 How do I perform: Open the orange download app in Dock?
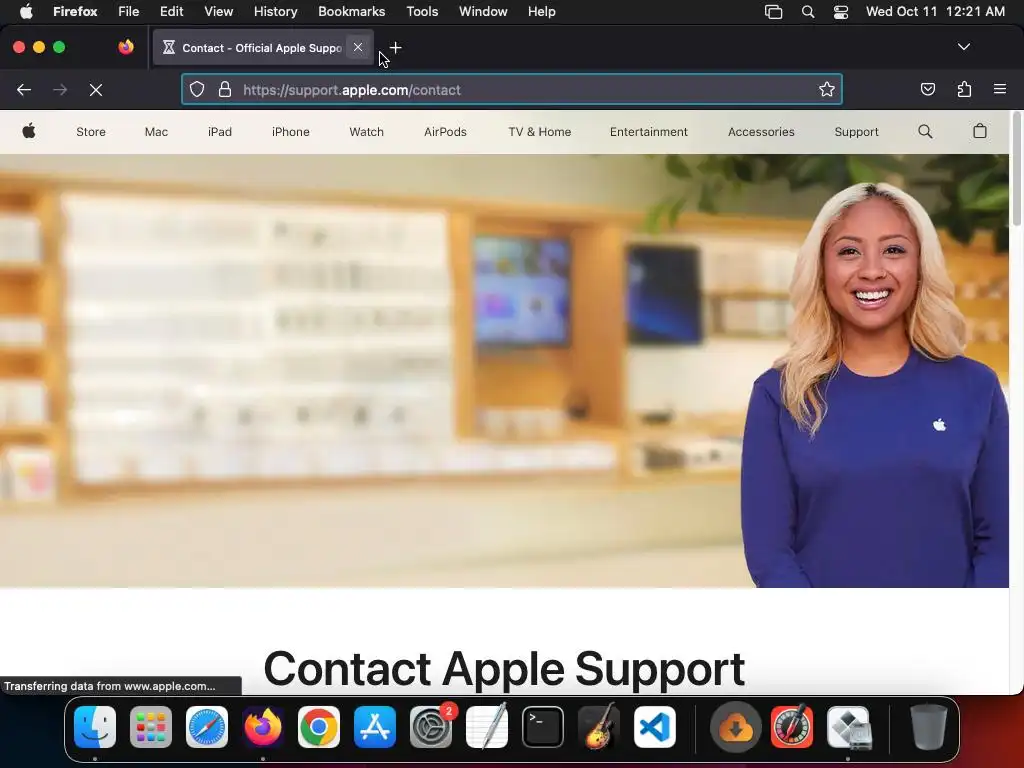[736, 727]
